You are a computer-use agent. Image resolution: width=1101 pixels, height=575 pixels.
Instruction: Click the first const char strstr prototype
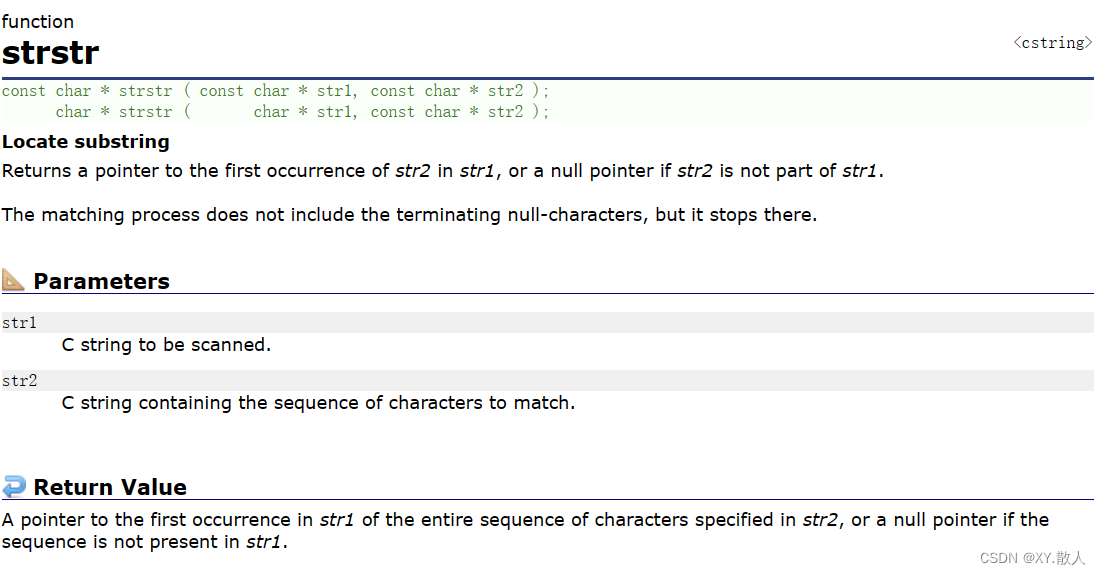(x=275, y=91)
